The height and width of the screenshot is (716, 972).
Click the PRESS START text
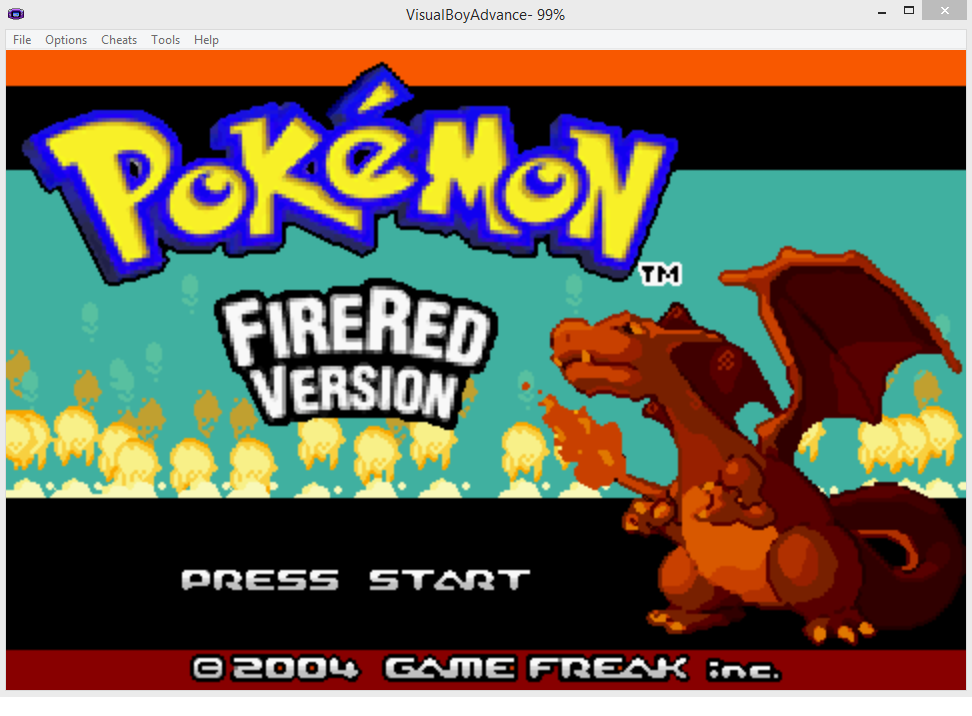pos(355,580)
